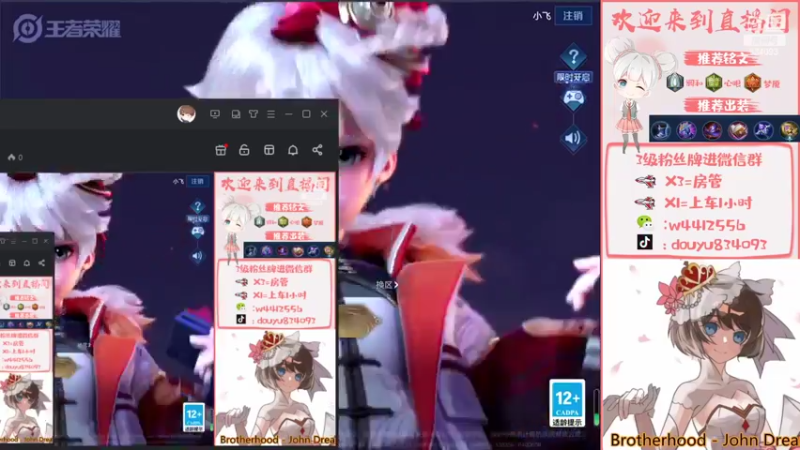Click first teal rune icon in right panel
This screenshot has height=450, width=800.
point(674,82)
